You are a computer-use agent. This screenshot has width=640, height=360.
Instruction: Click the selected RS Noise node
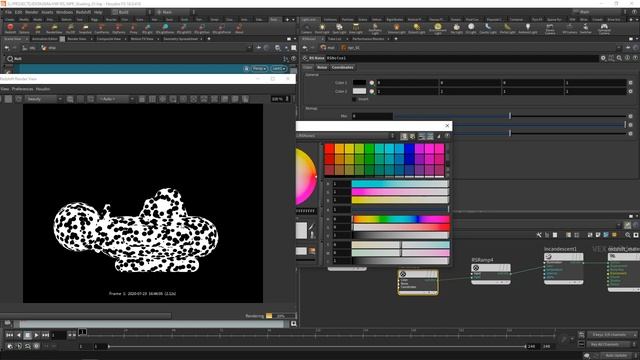pyautogui.click(x=418, y=282)
